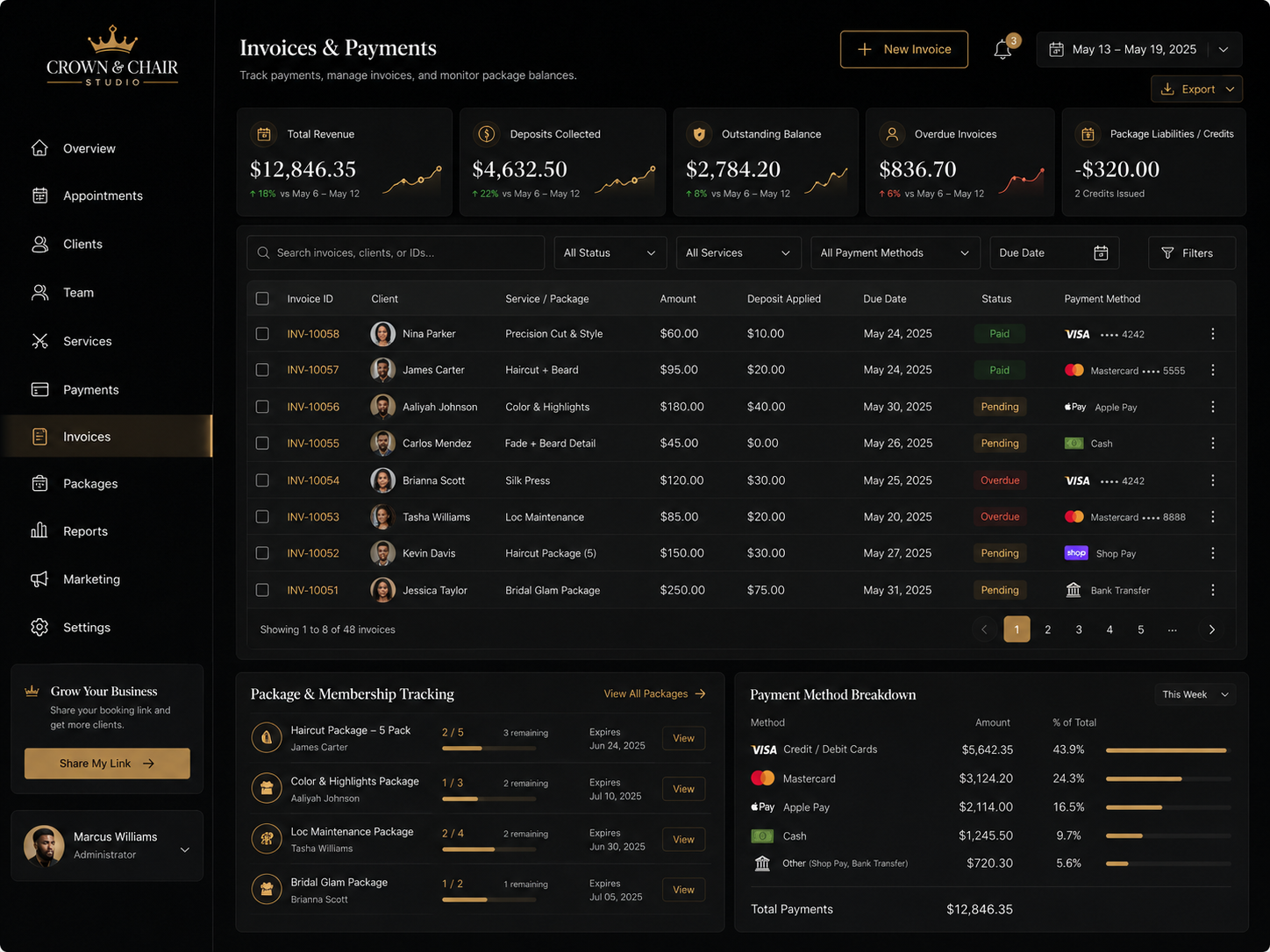Image resolution: width=1270 pixels, height=952 pixels.
Task: Click the Color & Highlights Package icon
Action: [267, 789]
